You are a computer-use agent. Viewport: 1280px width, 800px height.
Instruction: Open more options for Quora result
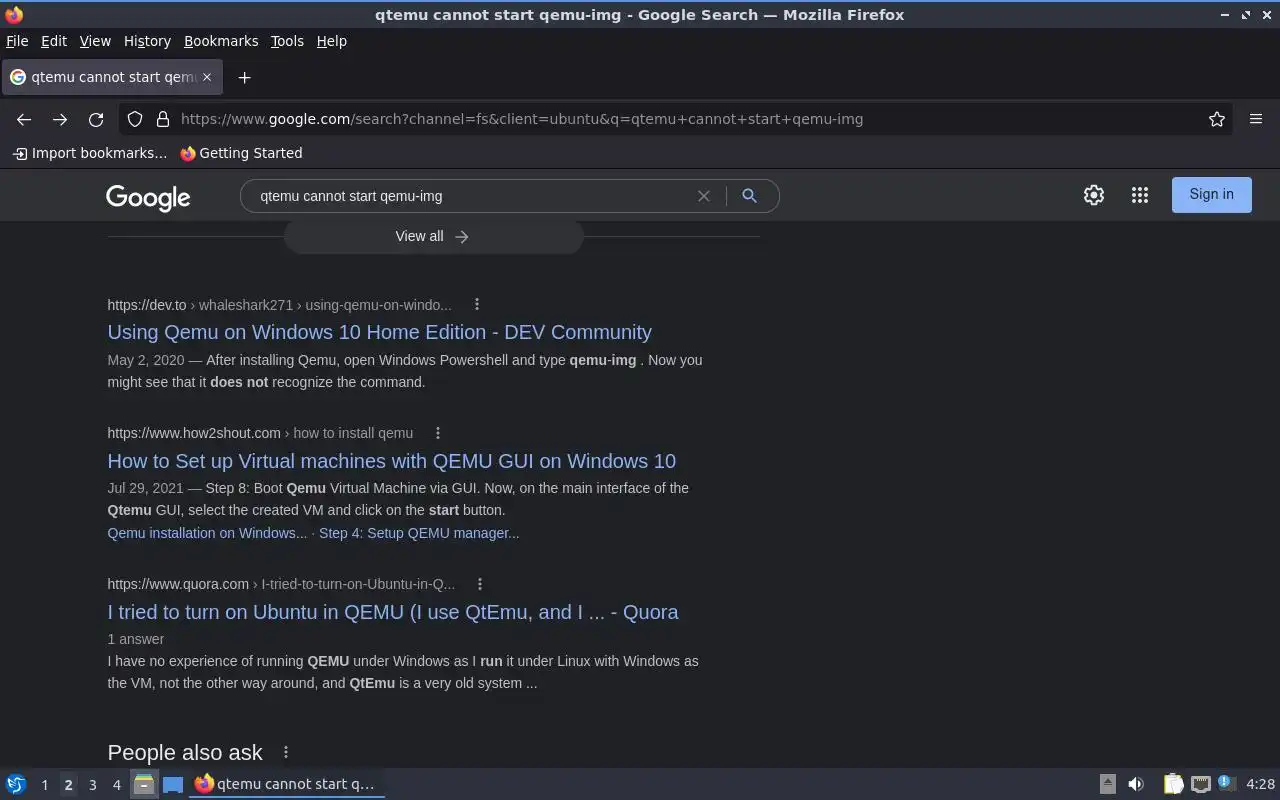click(x=480, y=584)
